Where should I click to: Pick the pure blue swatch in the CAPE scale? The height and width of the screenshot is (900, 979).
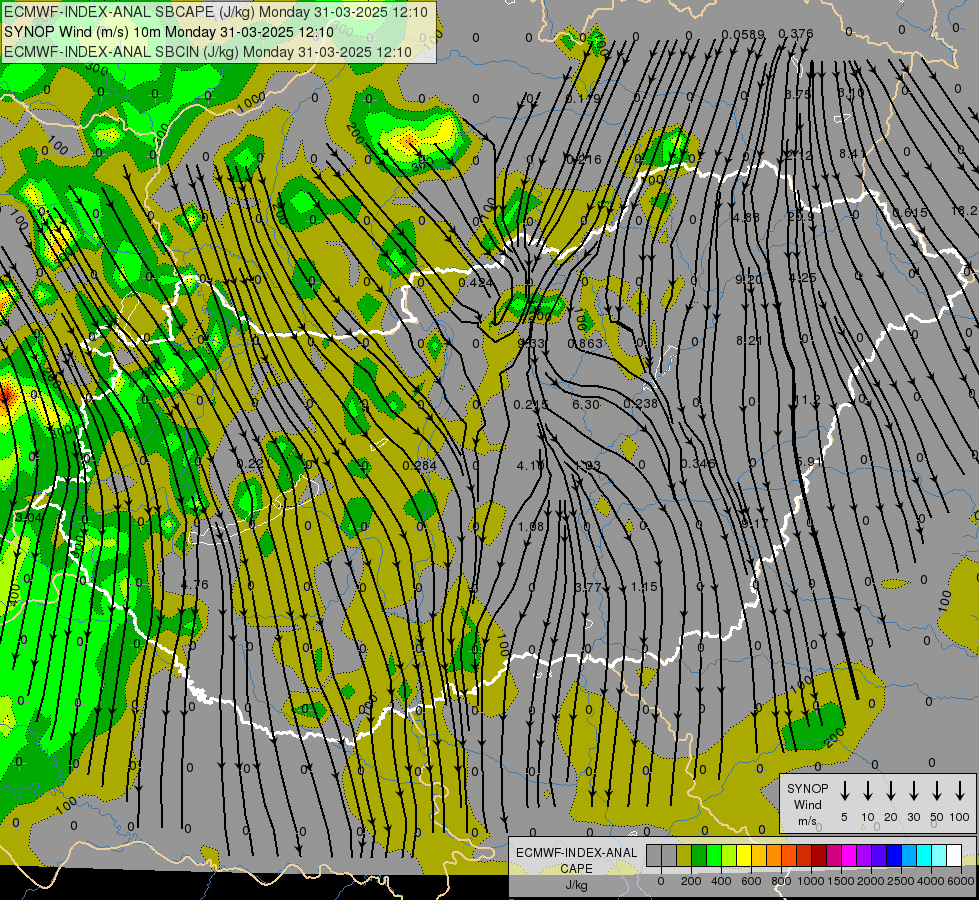pyautogui.click(x=894, y=855)
